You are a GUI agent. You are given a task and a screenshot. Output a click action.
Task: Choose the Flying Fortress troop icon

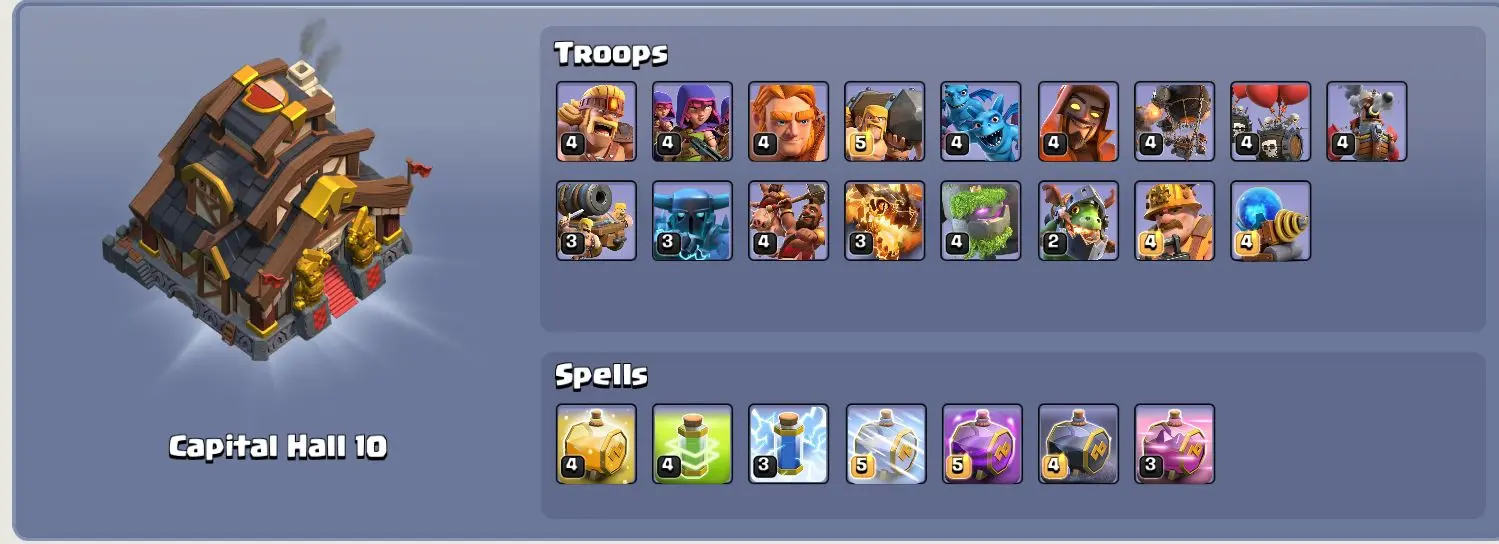(1367, 122)
